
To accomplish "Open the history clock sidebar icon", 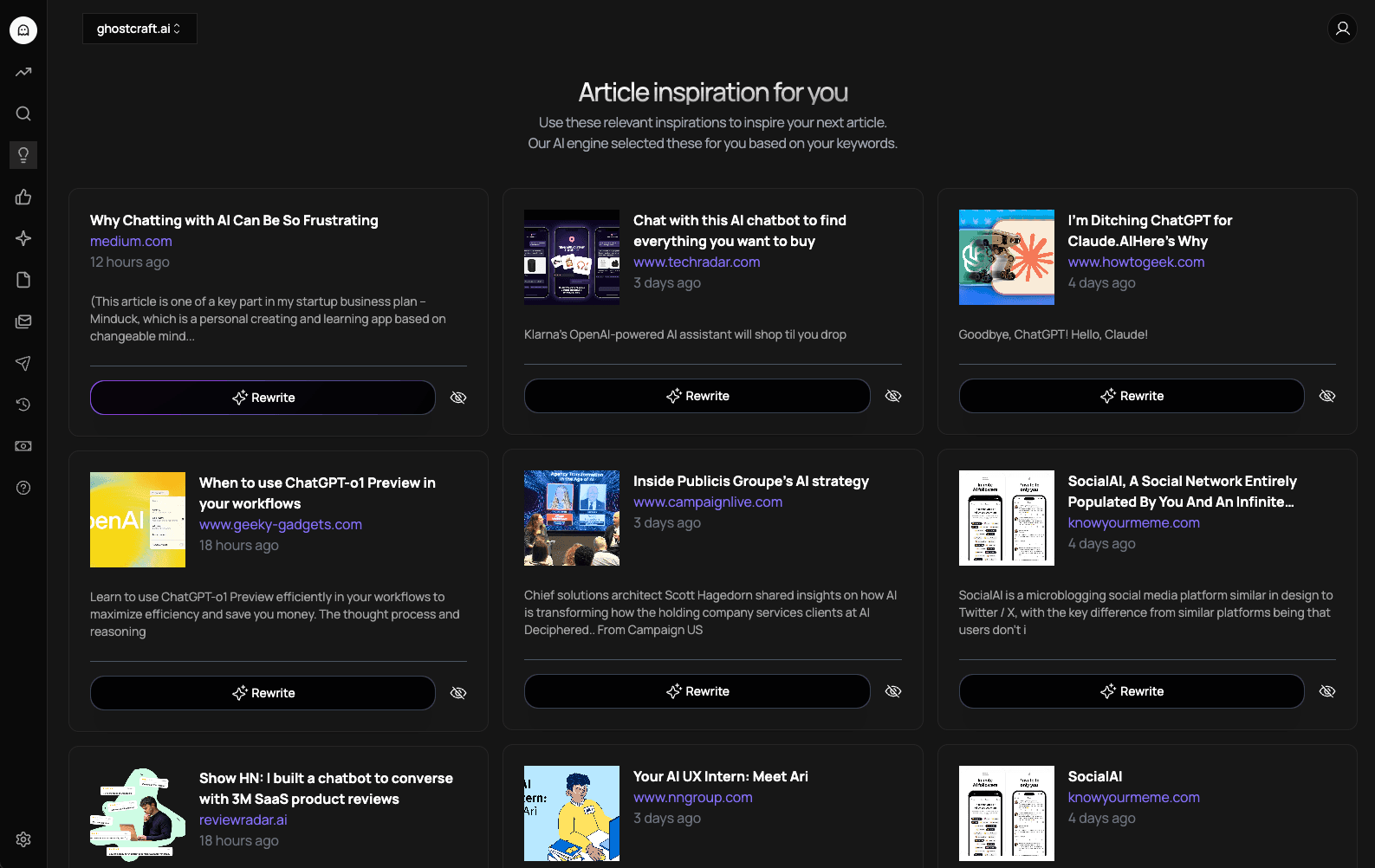I will coord(23,405).
